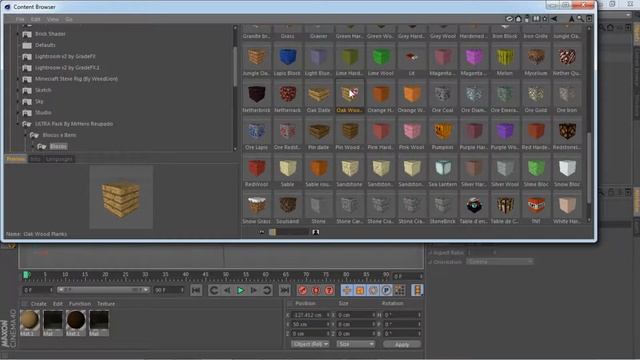This screenshot has width=640, height=360.
Task: Click the red Record Active Objects button
Action: 302,290
